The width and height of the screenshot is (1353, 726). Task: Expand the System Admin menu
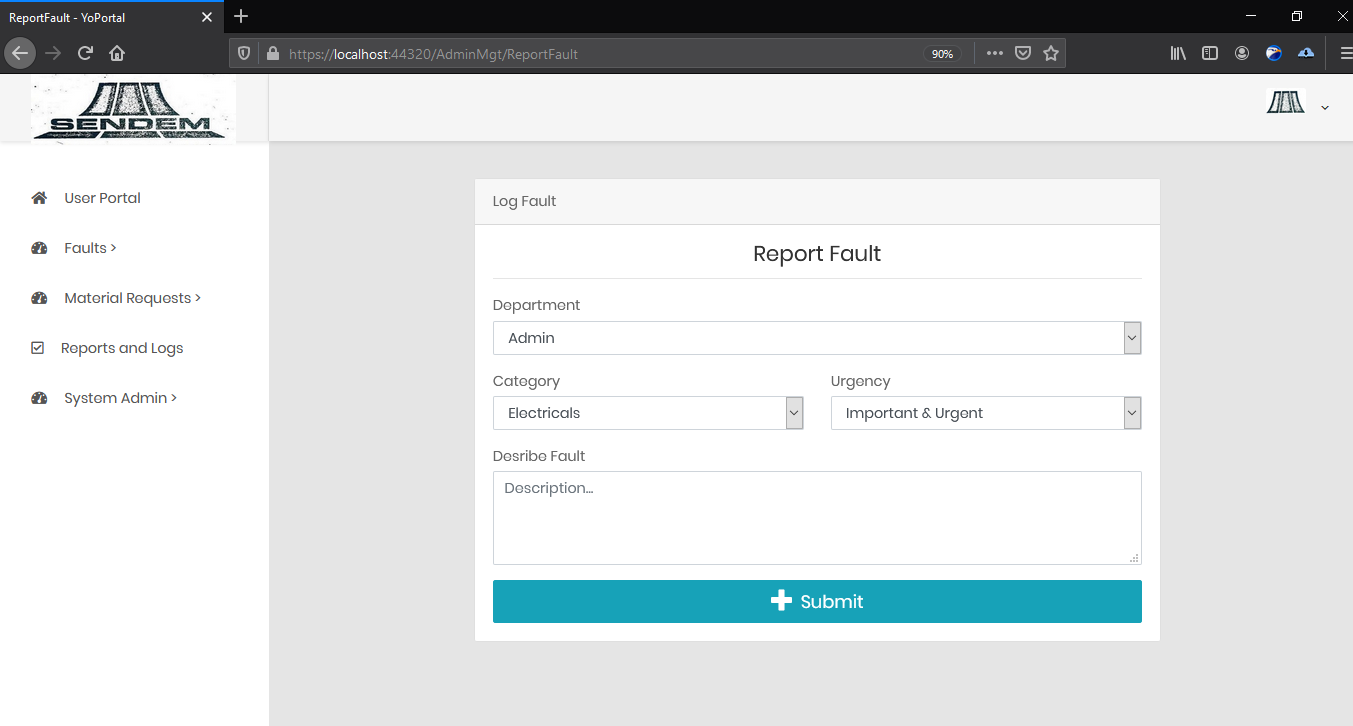click(x=120, y=398)
